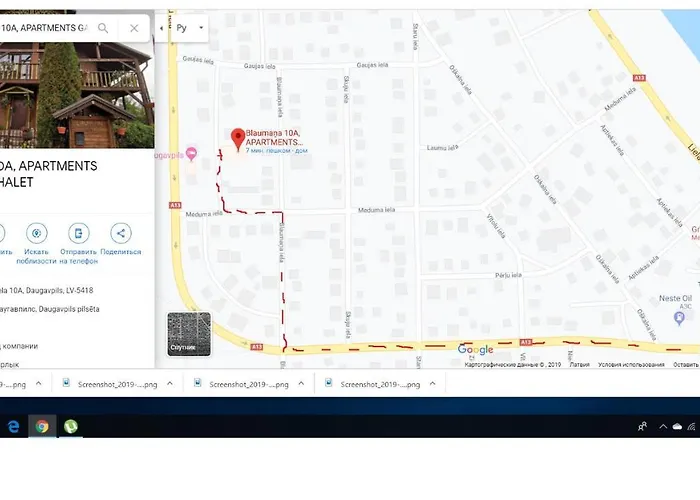
Task: Collapse the side panel with the arrow
Action: (161, 28)
